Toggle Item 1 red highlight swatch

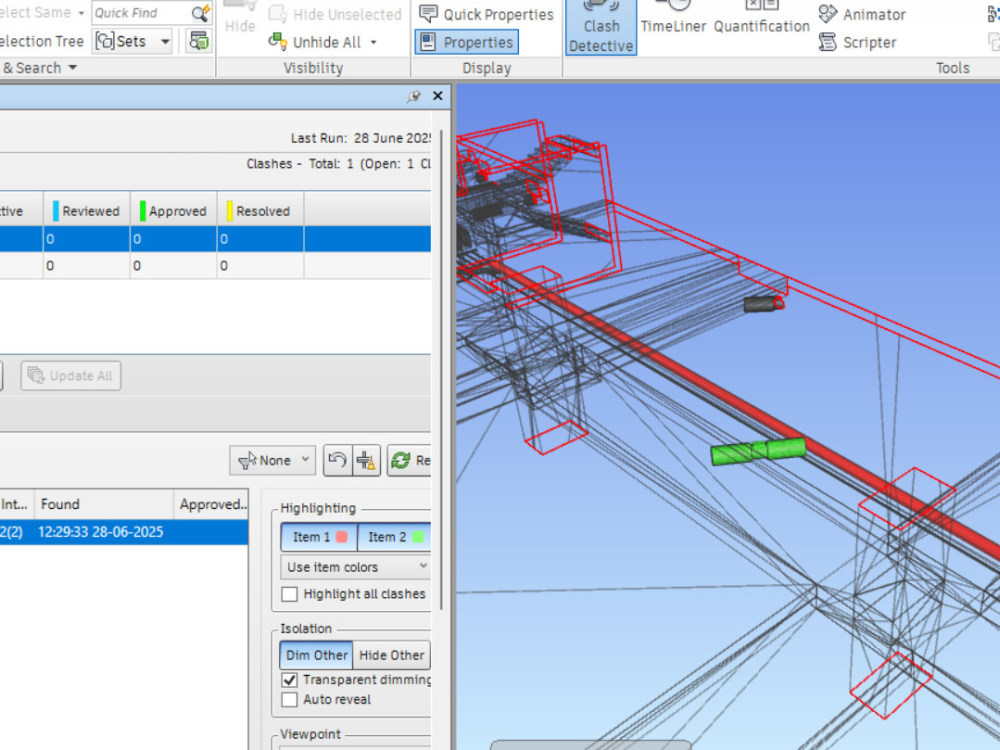[341, 537]
